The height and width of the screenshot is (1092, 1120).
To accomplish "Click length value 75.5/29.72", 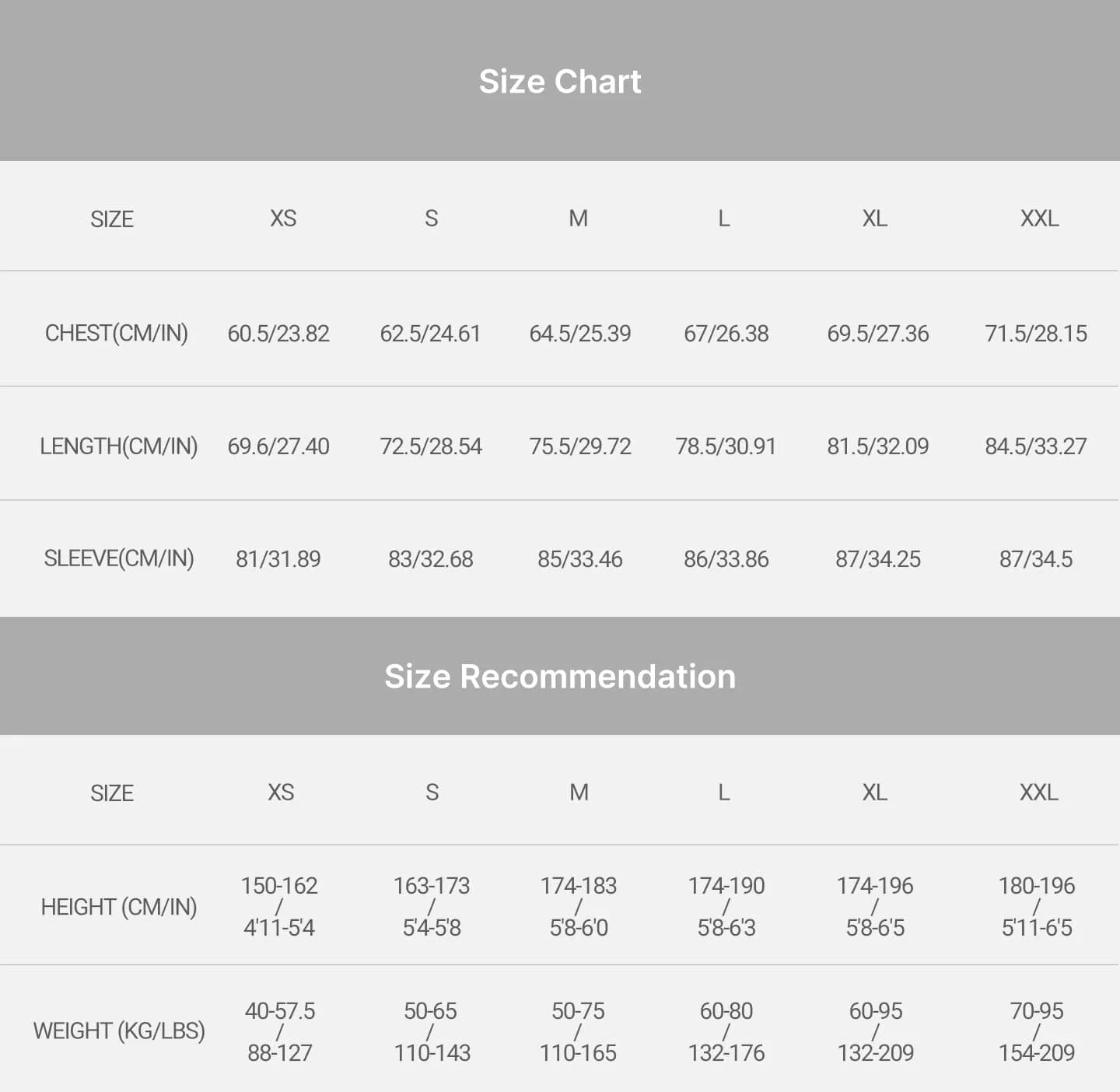I will coord(580,446).
